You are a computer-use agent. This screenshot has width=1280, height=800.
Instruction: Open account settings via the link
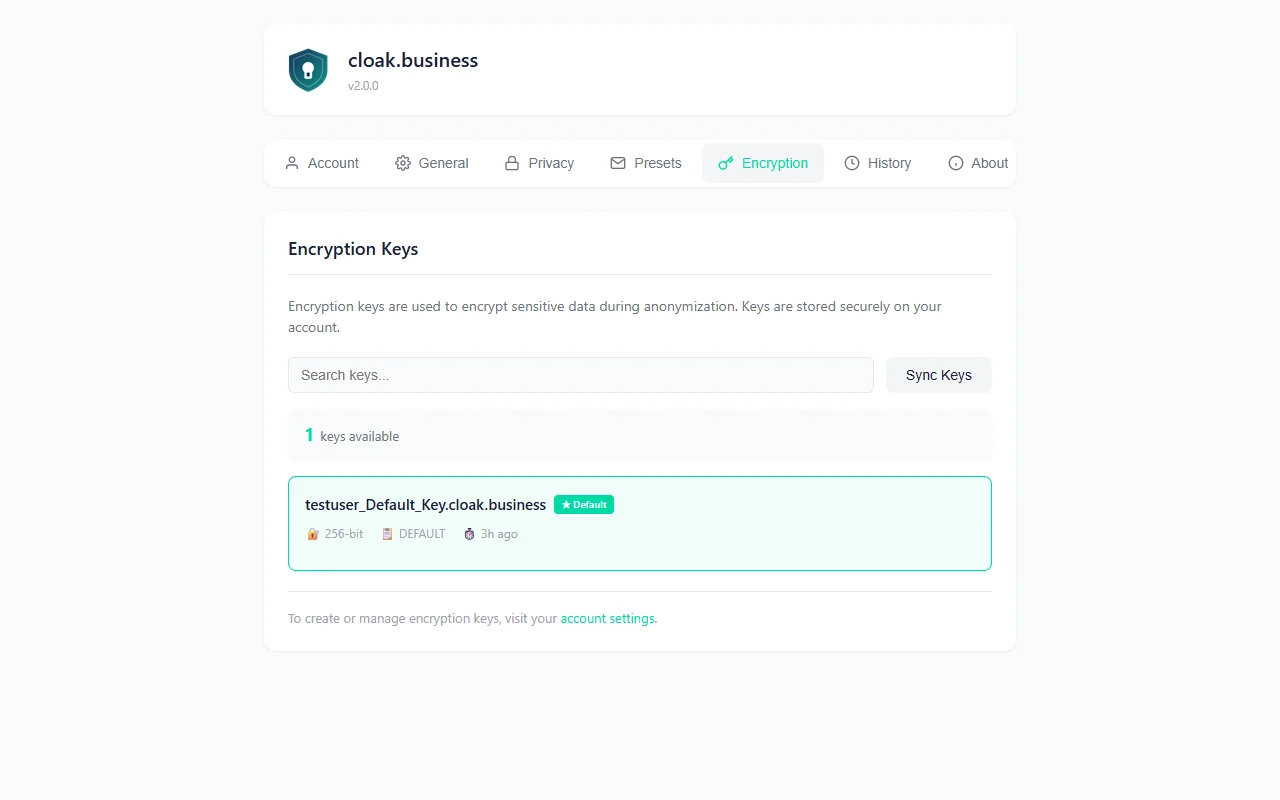click(607, 618)
